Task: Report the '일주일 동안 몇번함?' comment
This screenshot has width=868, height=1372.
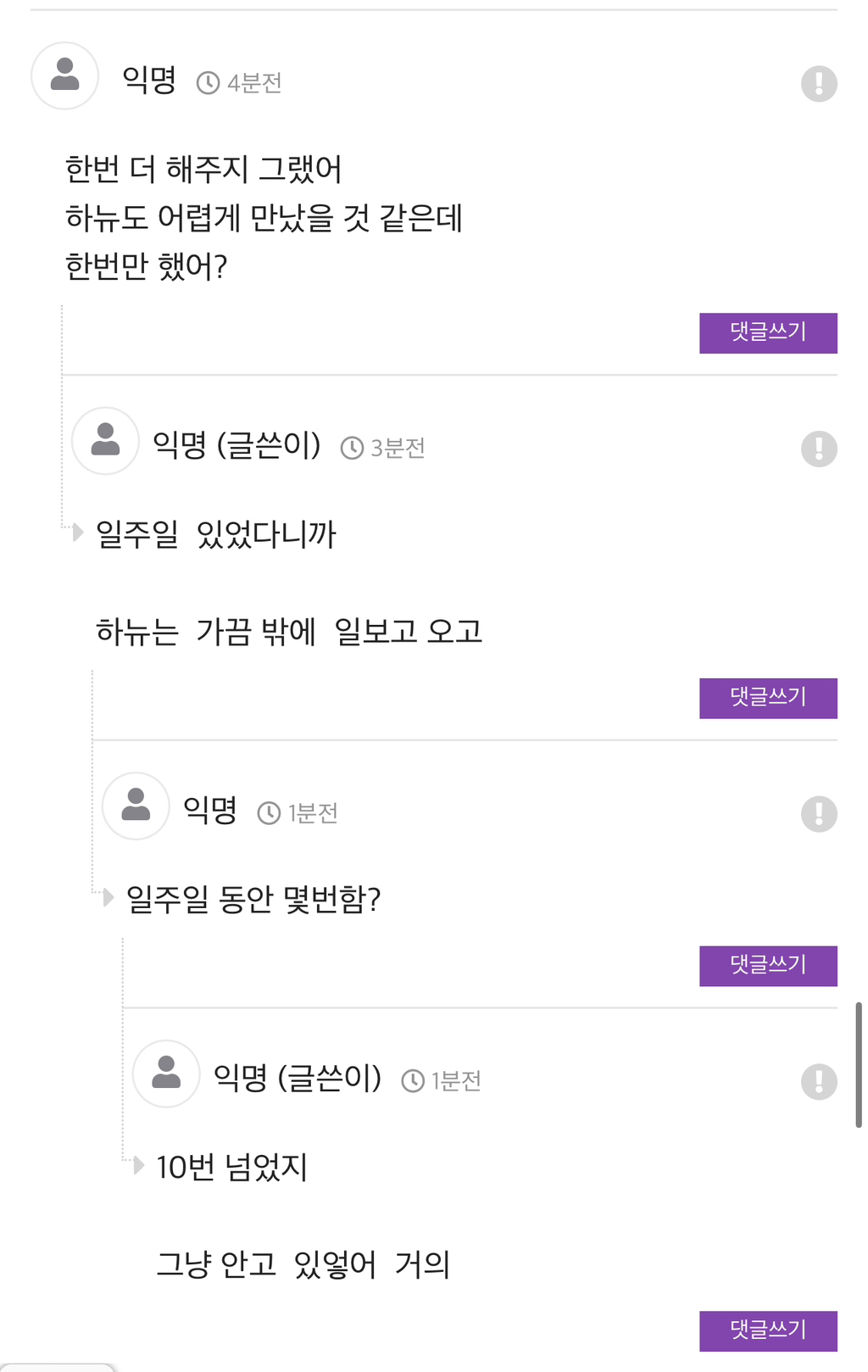Action: [818, 814]
